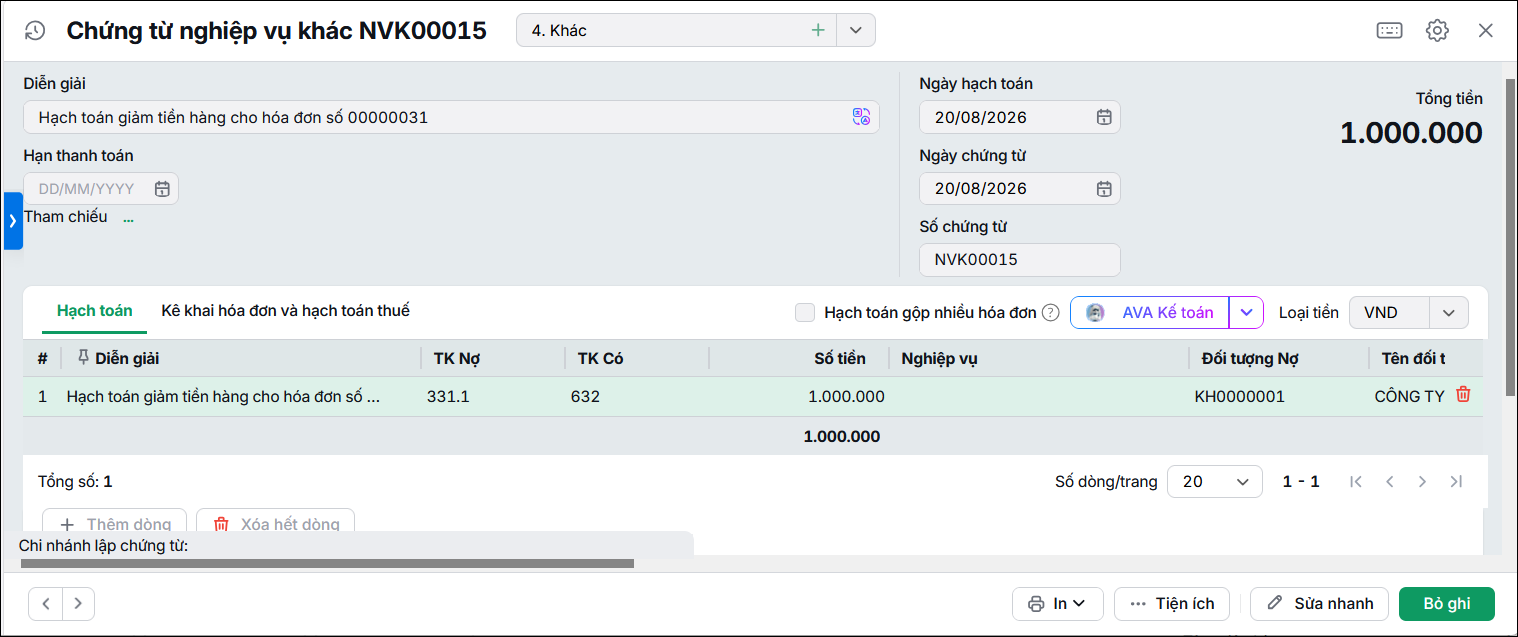Viewport: 1518px width, 637px height.
Task: Click the keyboard shortcuts icon
Action: [1389, 30]
